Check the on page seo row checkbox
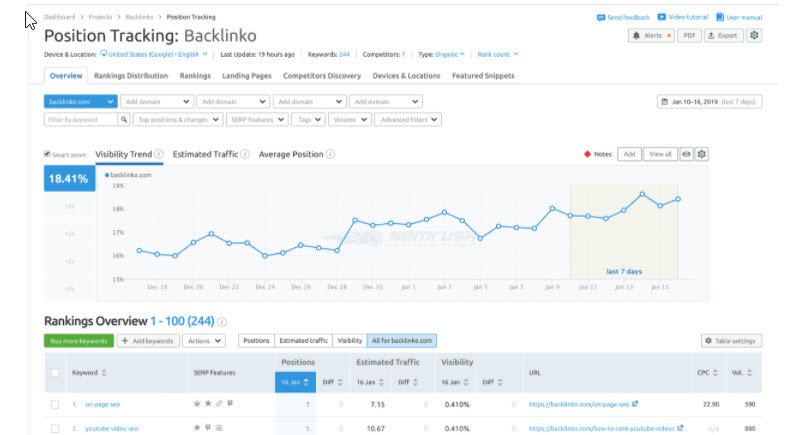Image resolution: width=790 pixels, height=435 pixels. point(55,404)
